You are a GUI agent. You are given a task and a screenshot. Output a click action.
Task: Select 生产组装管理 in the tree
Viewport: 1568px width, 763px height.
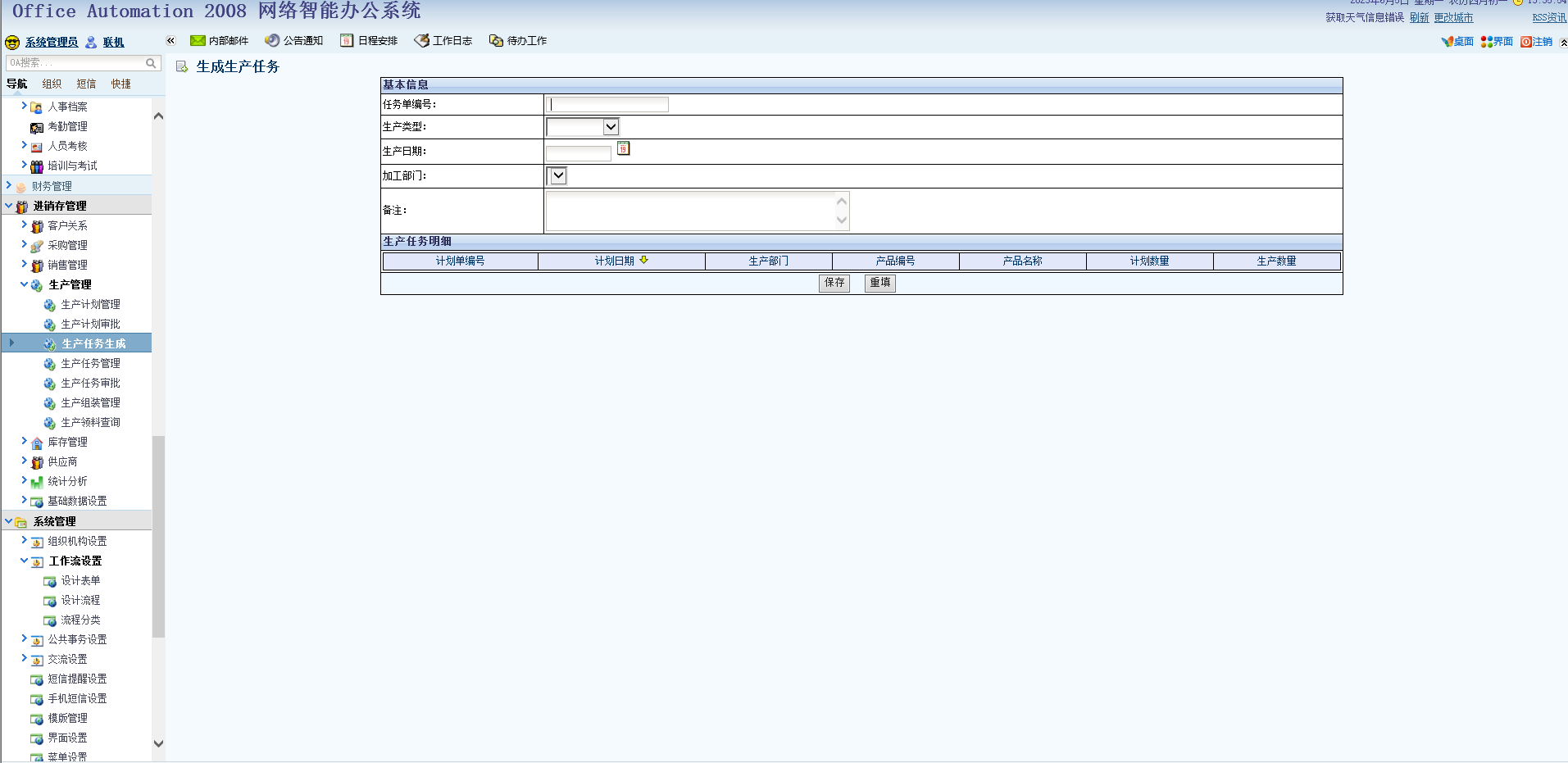coord(90,402)
